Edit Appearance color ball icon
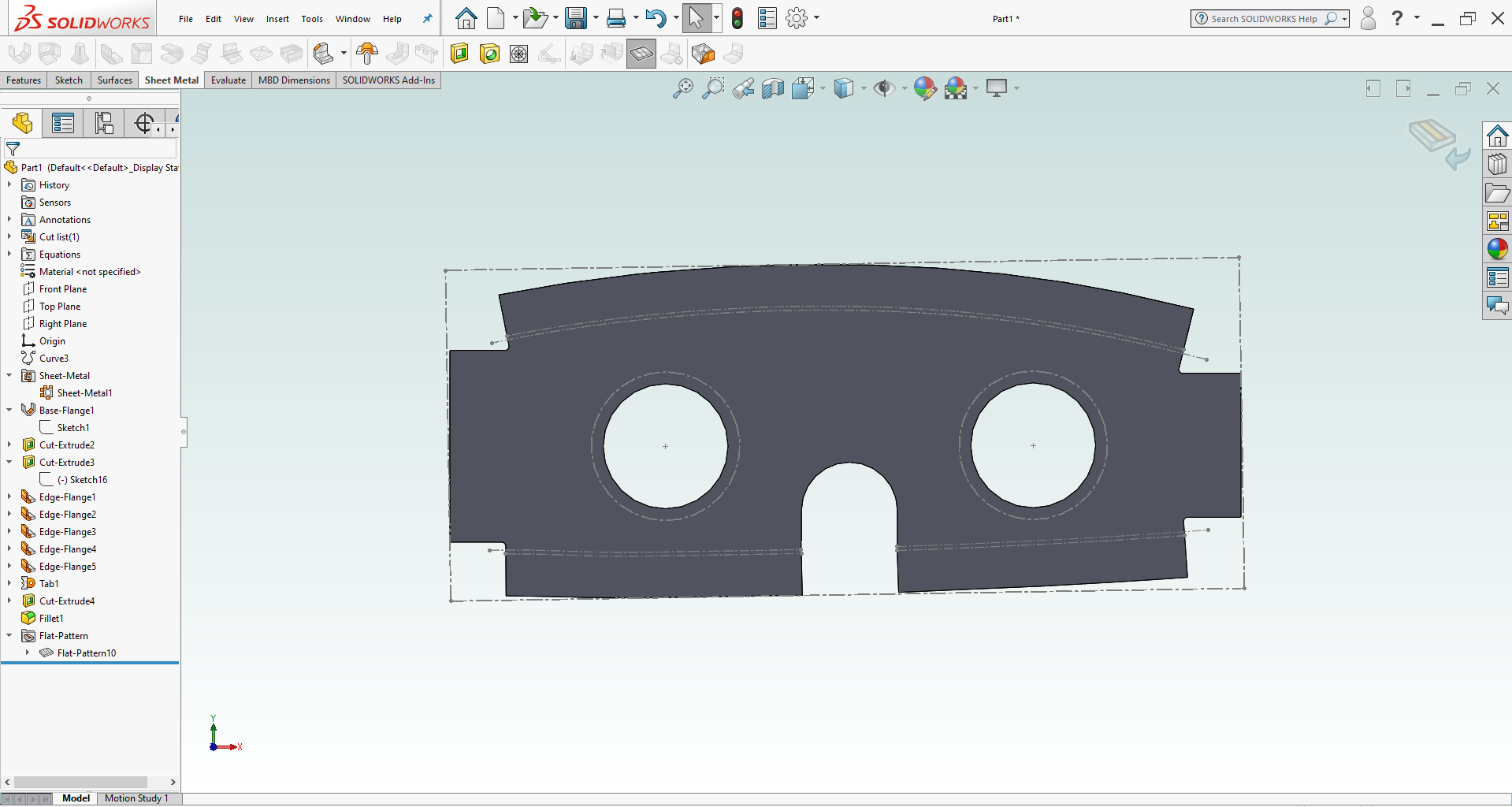Viewport: 1512px width, 807px height. point(925,88)
